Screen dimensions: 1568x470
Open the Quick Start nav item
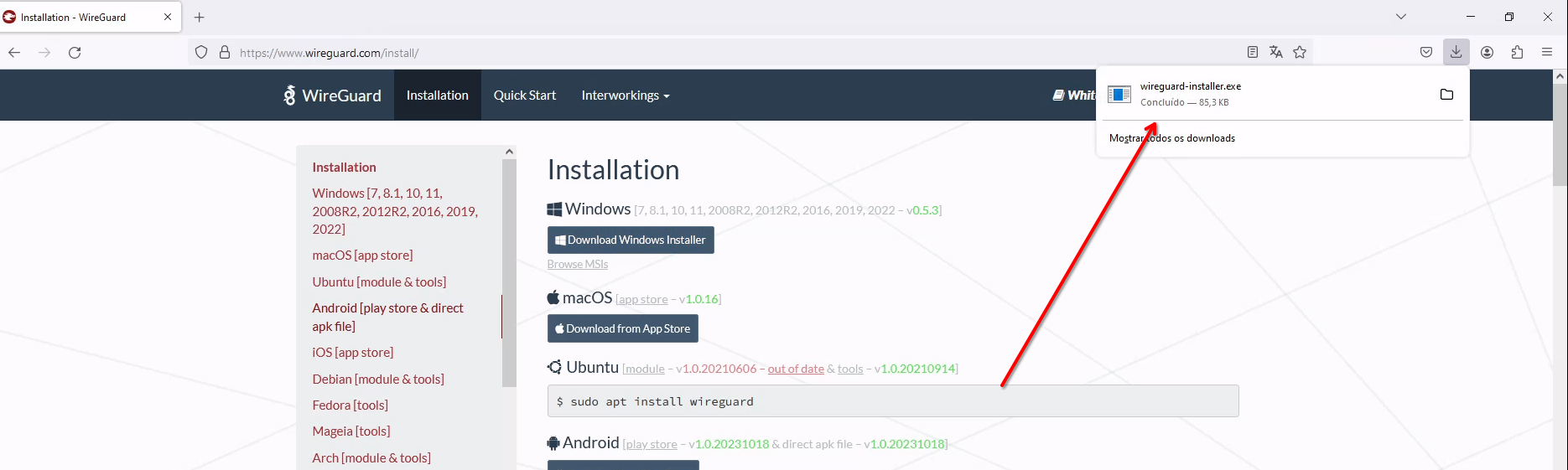click(525, 96)
